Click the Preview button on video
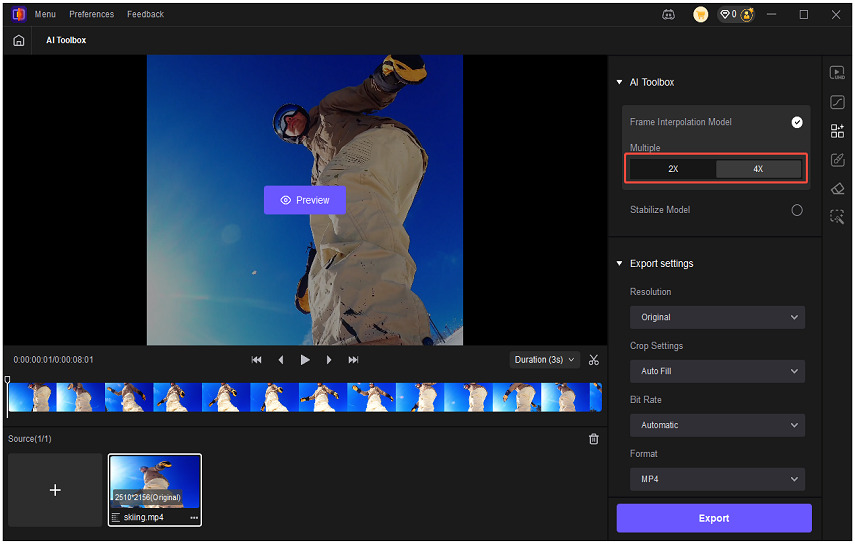 pos(305,200)
